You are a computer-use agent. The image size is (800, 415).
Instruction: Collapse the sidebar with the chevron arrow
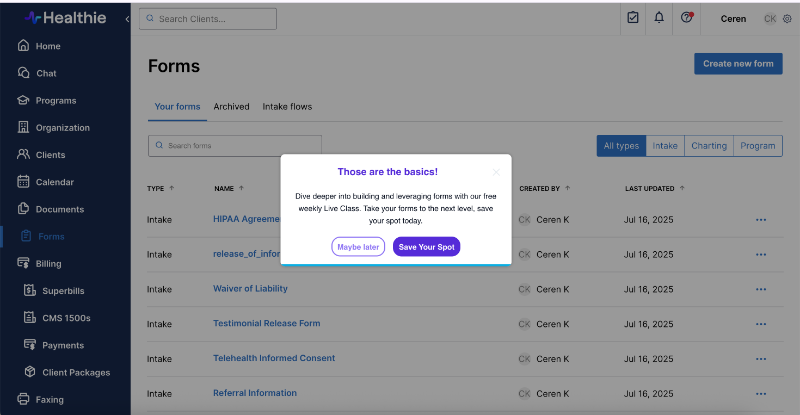point(127,19)
